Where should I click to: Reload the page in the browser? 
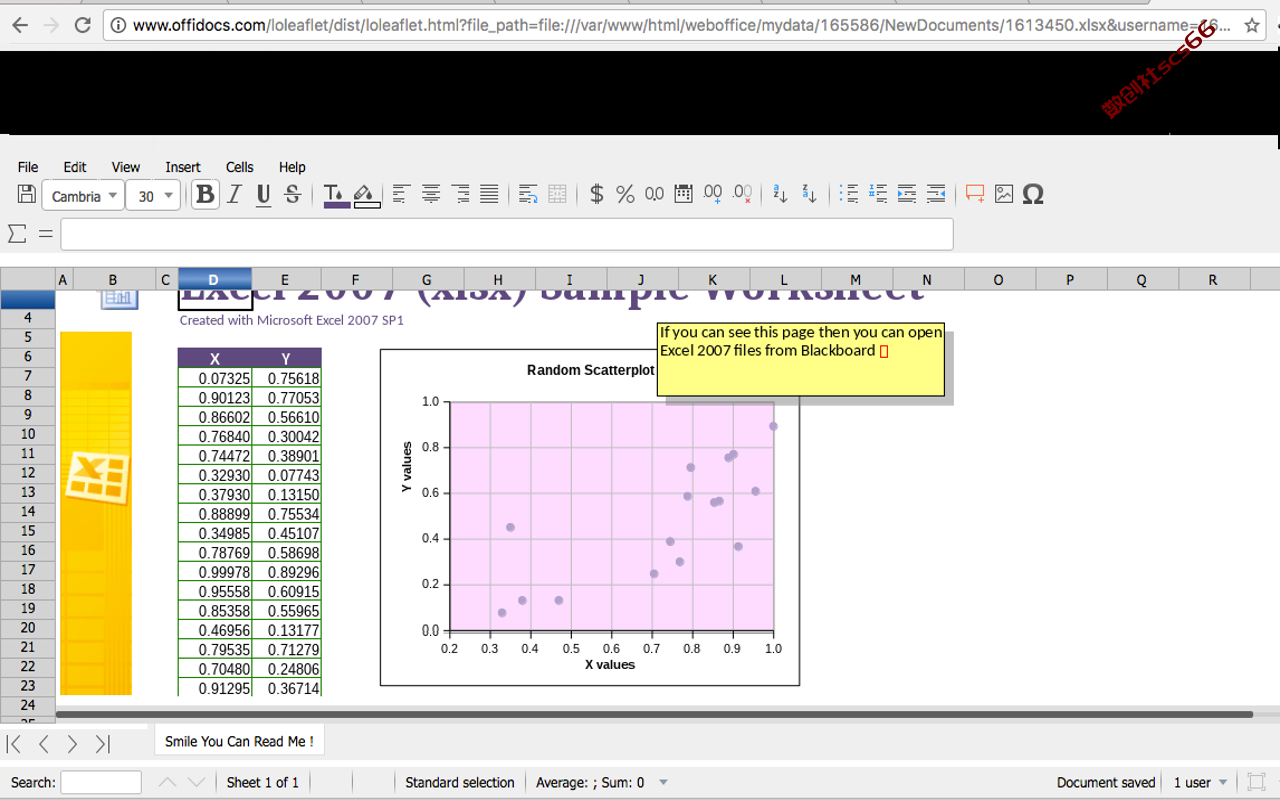[x=82, y=25]
